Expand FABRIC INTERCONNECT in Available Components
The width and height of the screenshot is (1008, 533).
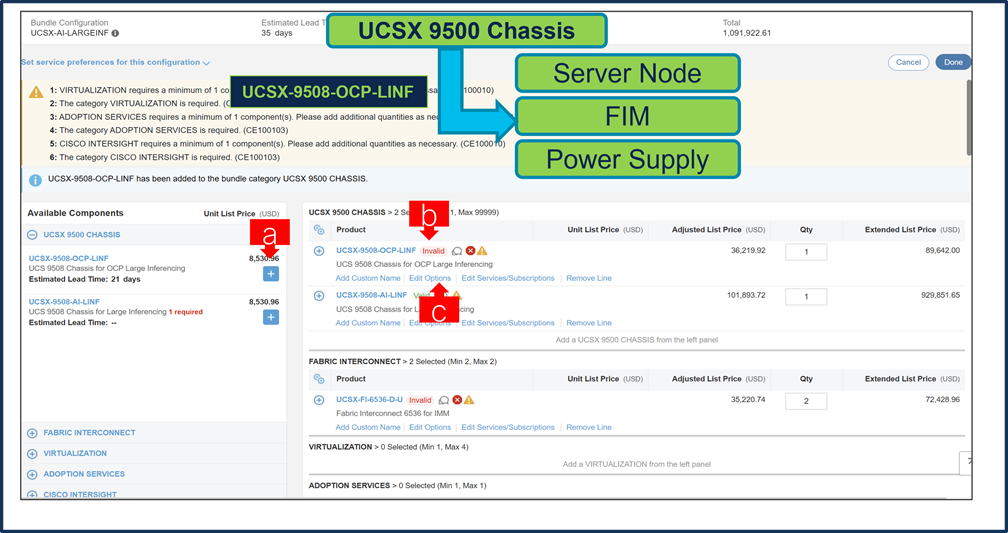click(32, 433)
